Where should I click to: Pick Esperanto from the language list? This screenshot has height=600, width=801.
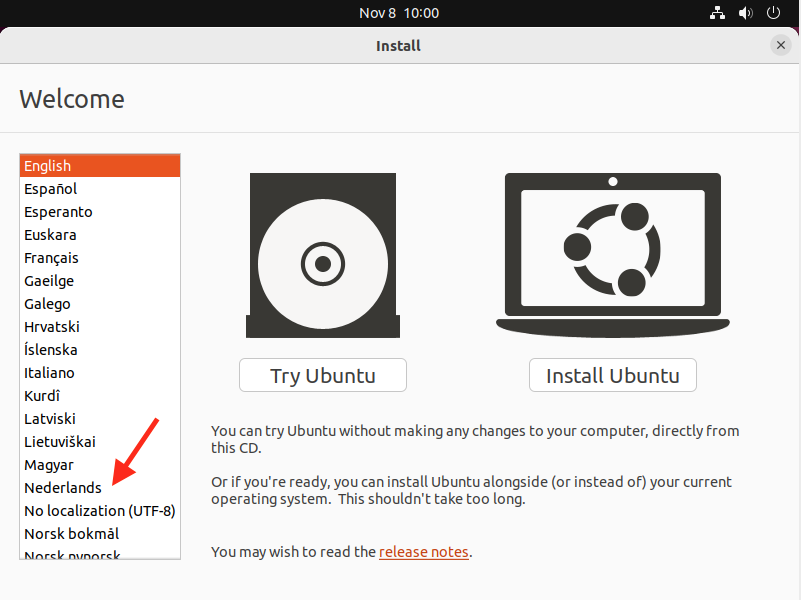(x=58, y=212)
